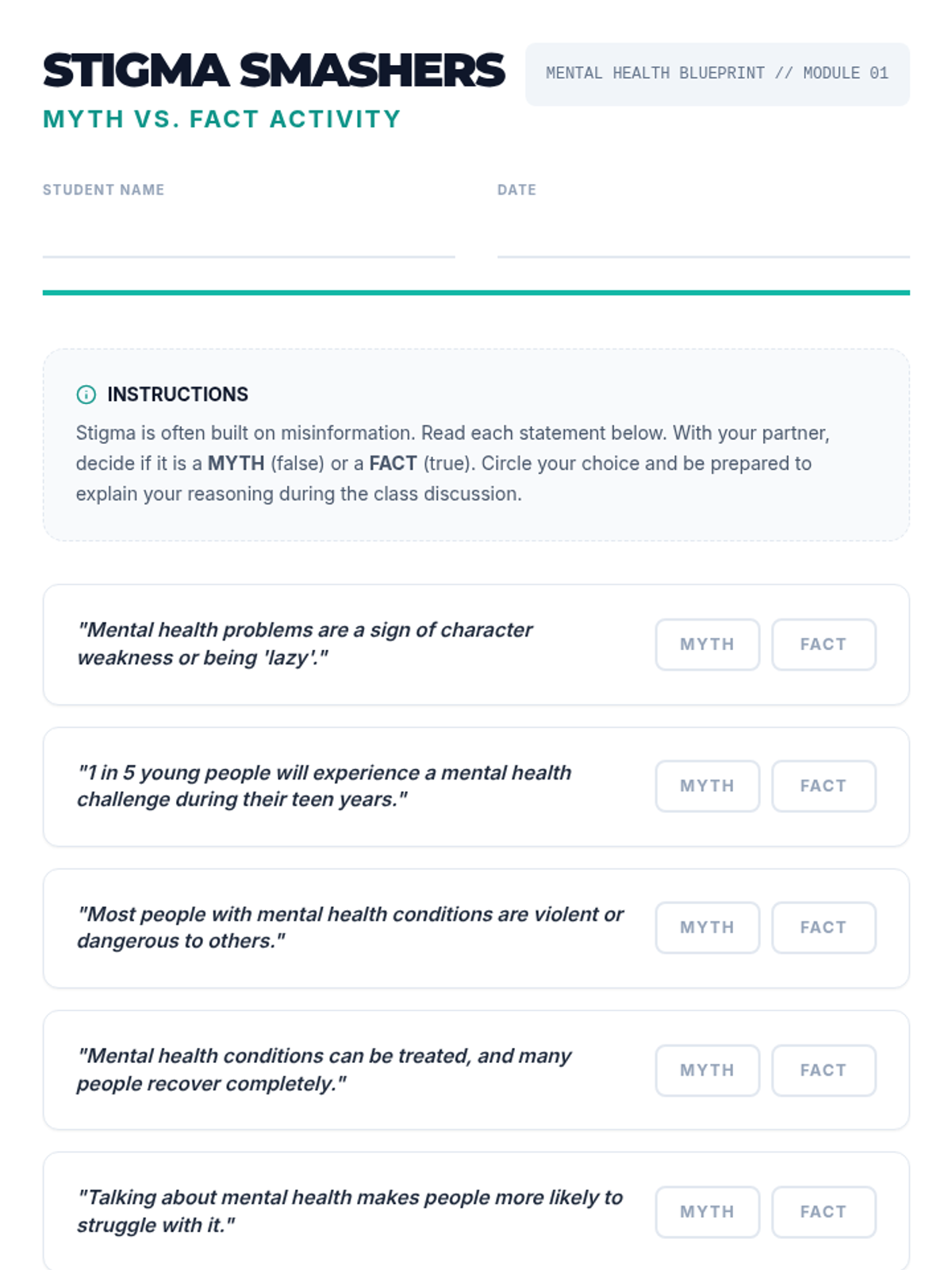Select MYTH for the character weakness statement
Image resolution: width=952 pixels, height=1270 pixels.
pyautogui.click(x=707, y=645)
